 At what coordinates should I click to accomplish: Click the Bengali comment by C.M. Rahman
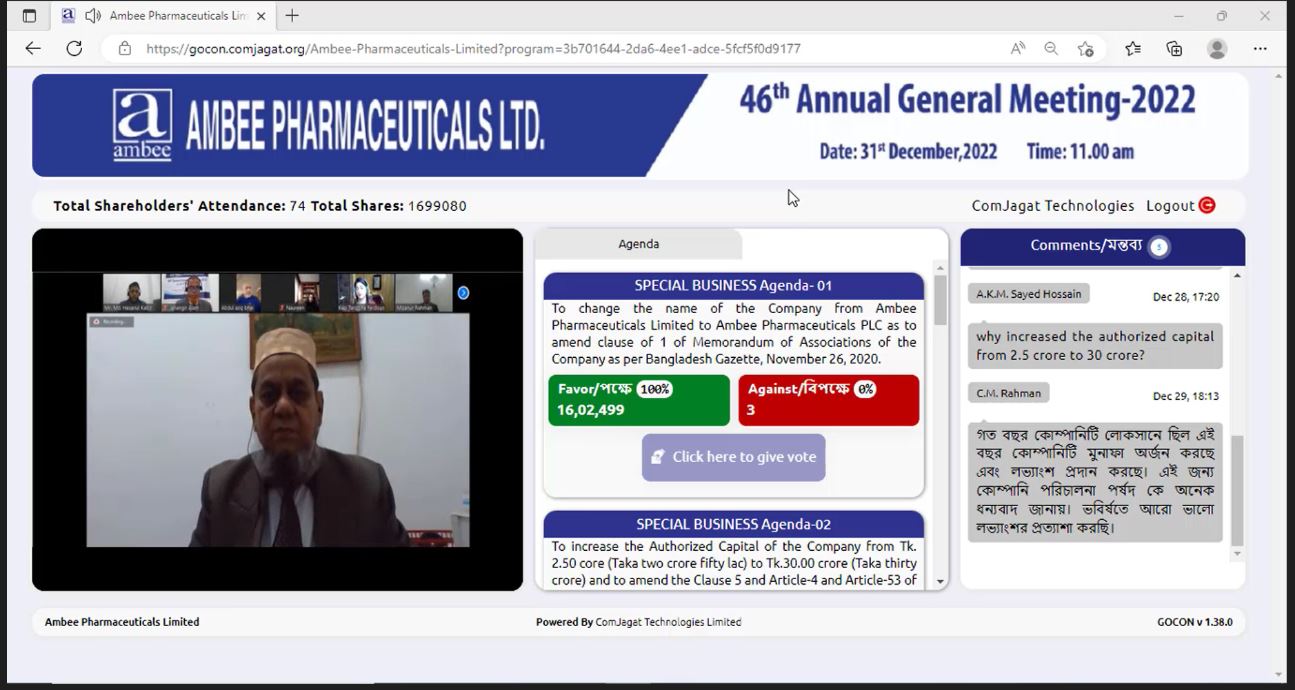(x=1095, y=483)
